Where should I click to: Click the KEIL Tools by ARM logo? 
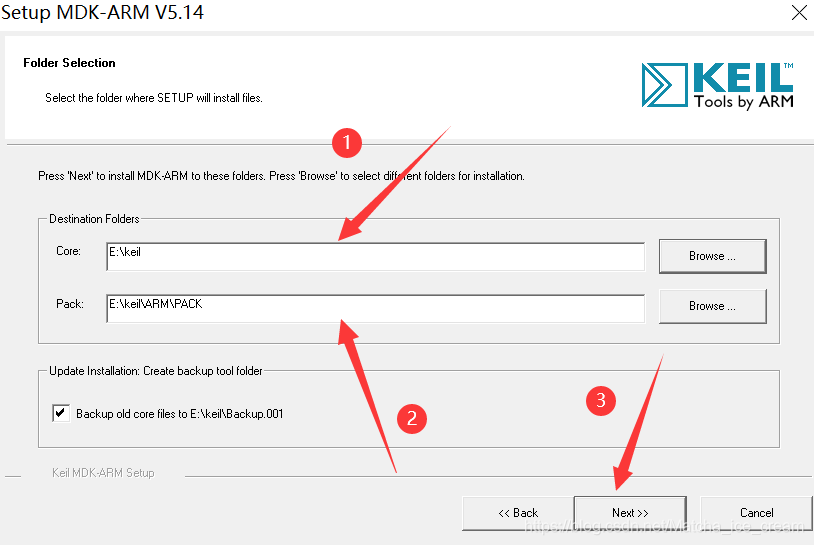point(717,86)
